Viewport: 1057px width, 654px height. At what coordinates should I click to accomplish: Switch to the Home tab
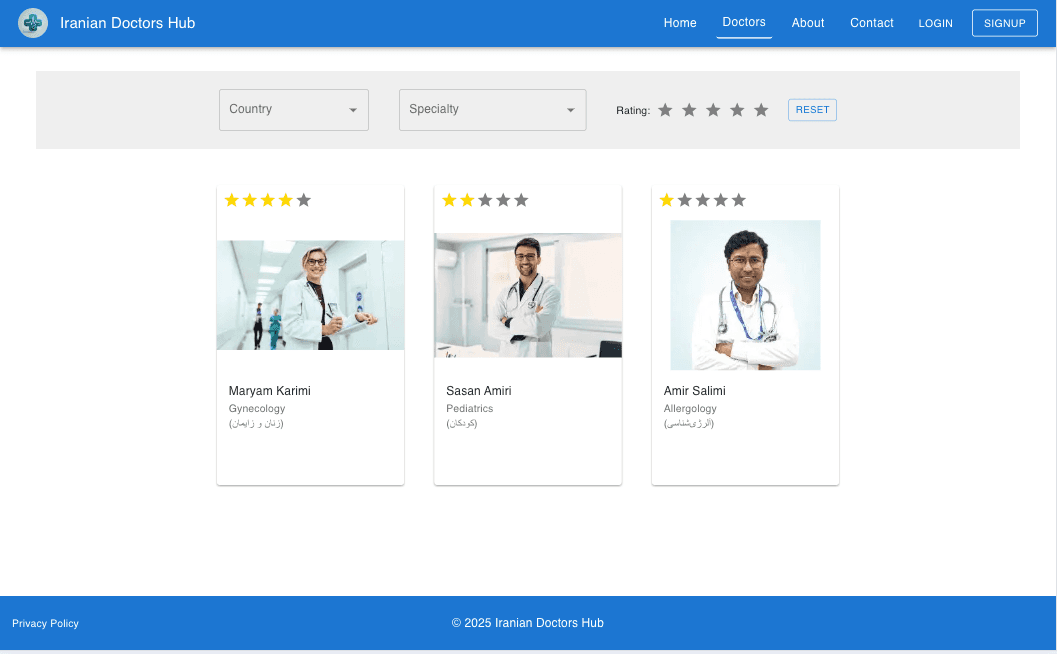coord(680,22)
